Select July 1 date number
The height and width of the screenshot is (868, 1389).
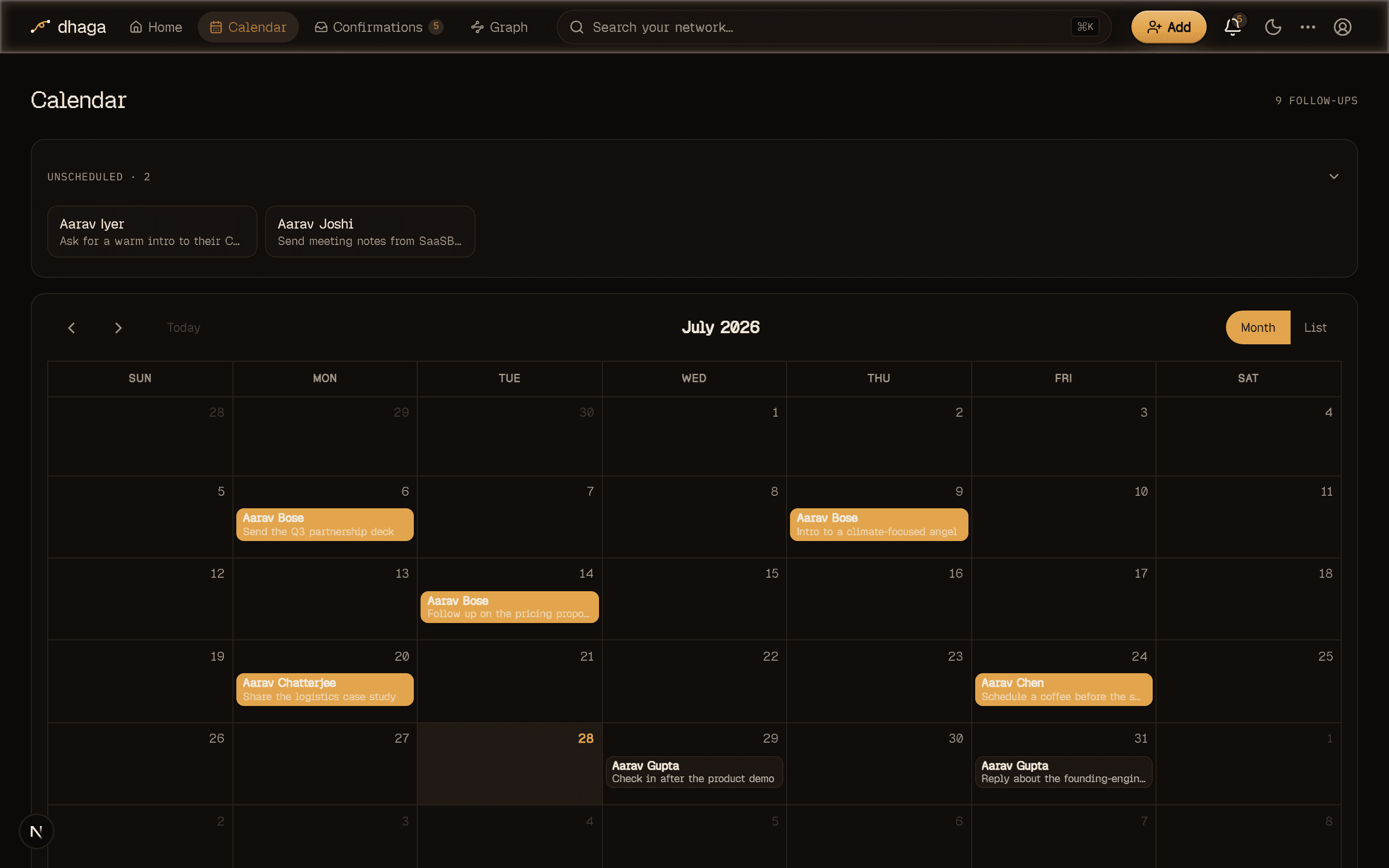pos(775,412)
